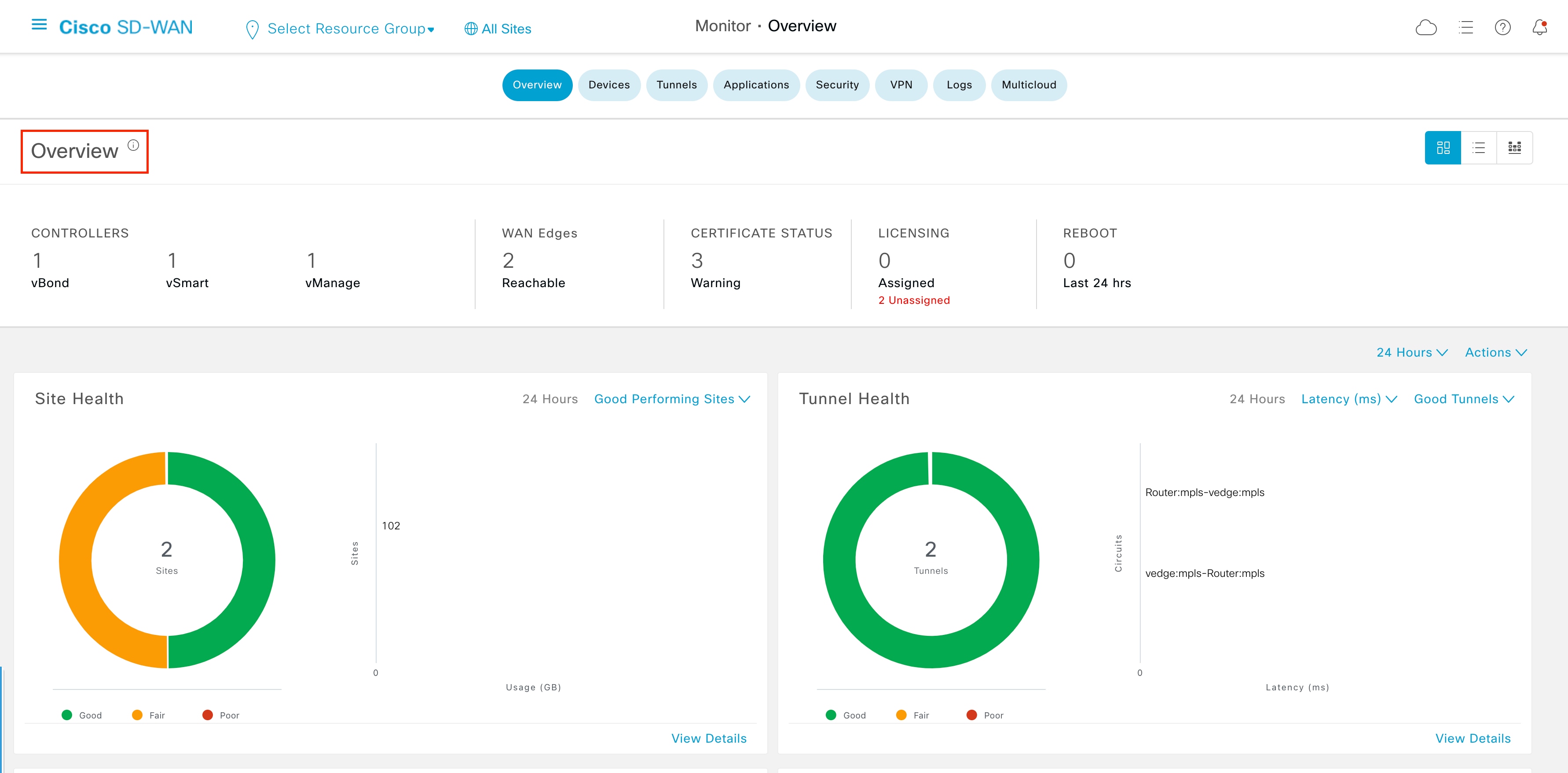Open the Good Tunnels dropdown
The height and width of the screenshot is (773, 1568).
1464,399
